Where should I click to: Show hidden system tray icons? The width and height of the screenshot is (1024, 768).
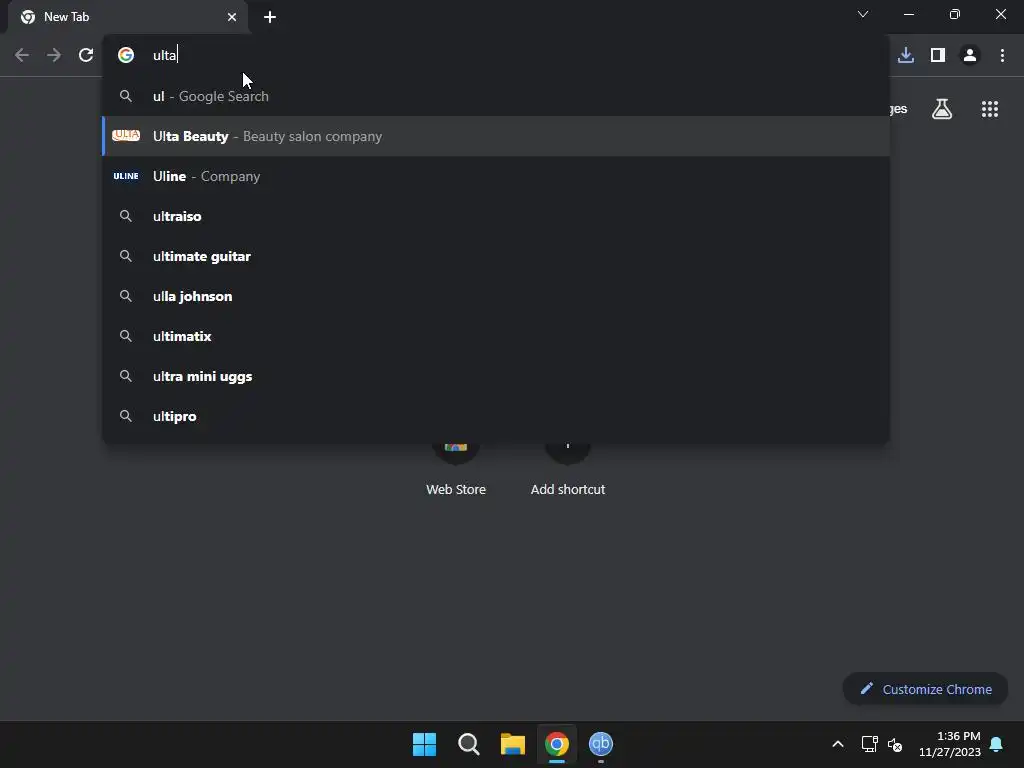(838, 744)
